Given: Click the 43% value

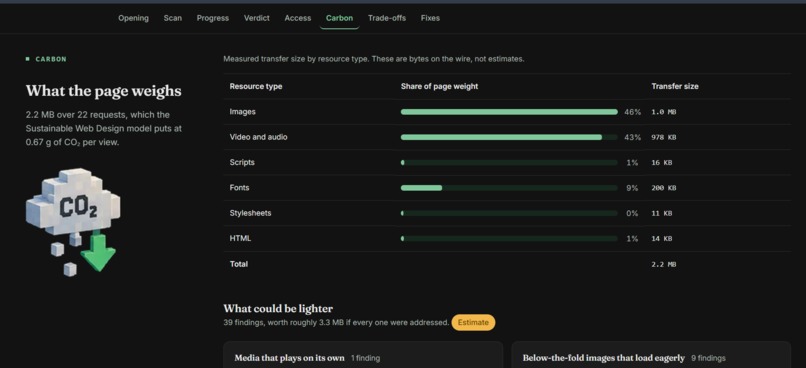Looking at the screenshot, I should (x=632, y=137).
